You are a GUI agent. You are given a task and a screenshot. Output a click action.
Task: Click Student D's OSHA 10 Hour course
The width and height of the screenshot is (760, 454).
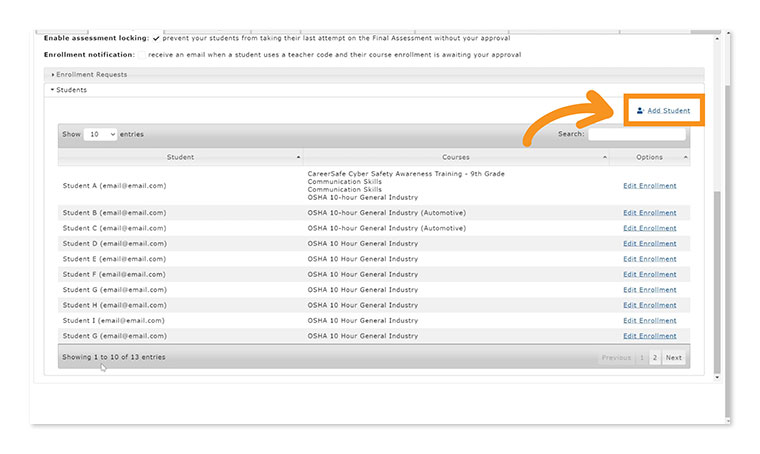tap(363, 244)
